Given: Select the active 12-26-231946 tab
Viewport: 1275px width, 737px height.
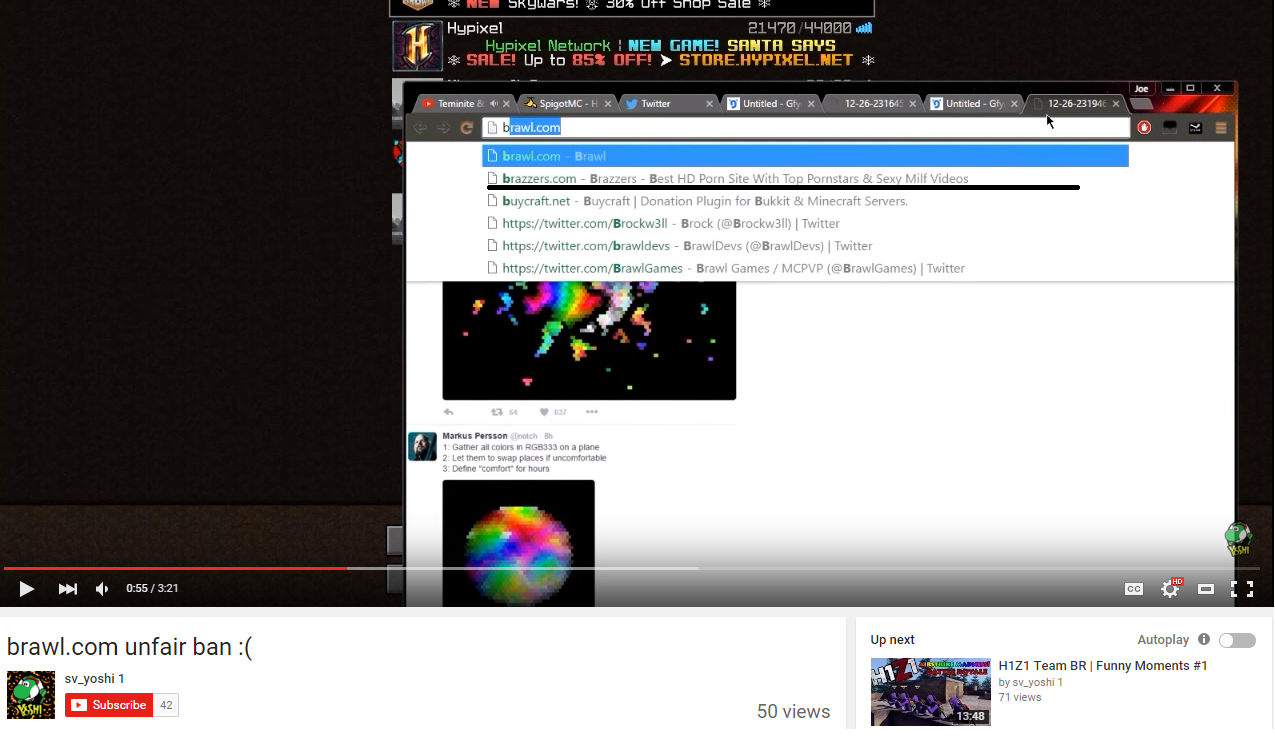Looking at the screenshot, I should pyautogui.click(x=1076, y=104).
